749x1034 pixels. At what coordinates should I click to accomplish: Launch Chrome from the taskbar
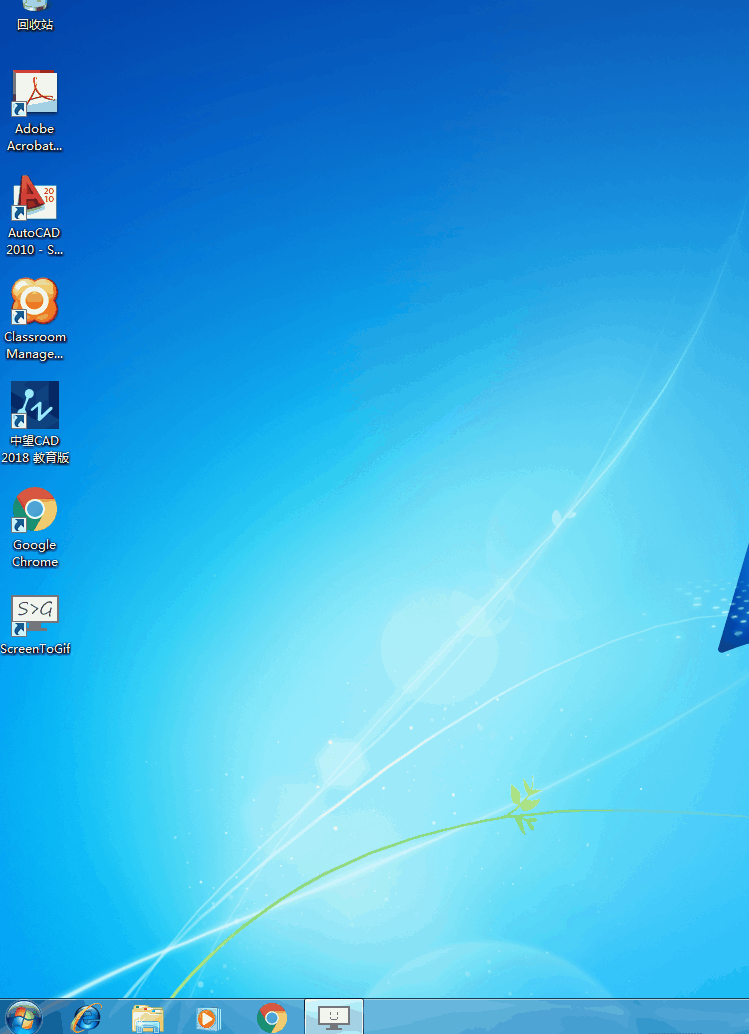(x=272, y=1018)
